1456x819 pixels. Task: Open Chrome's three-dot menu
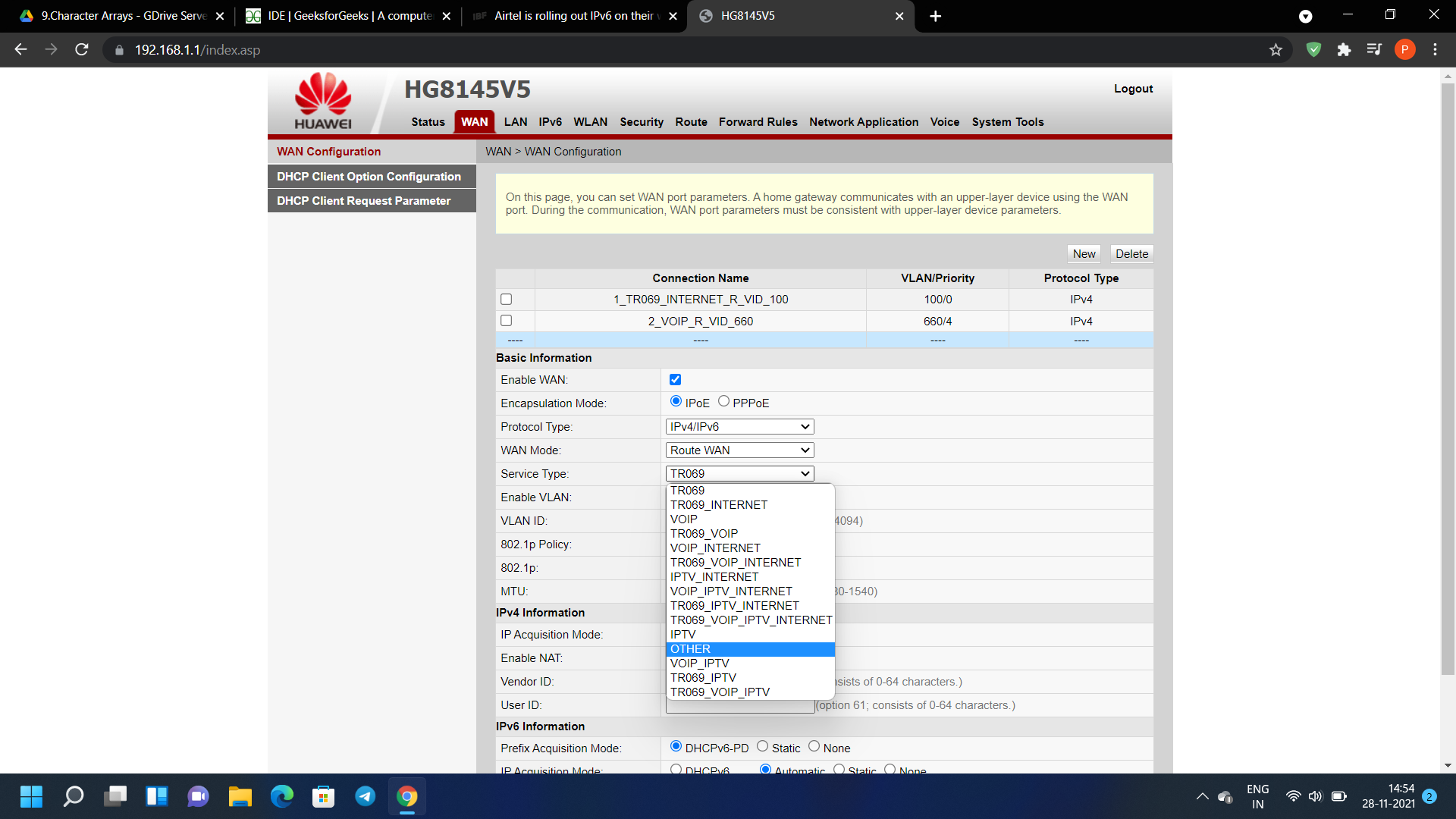pyautogui.click(x=1435, y=49)
